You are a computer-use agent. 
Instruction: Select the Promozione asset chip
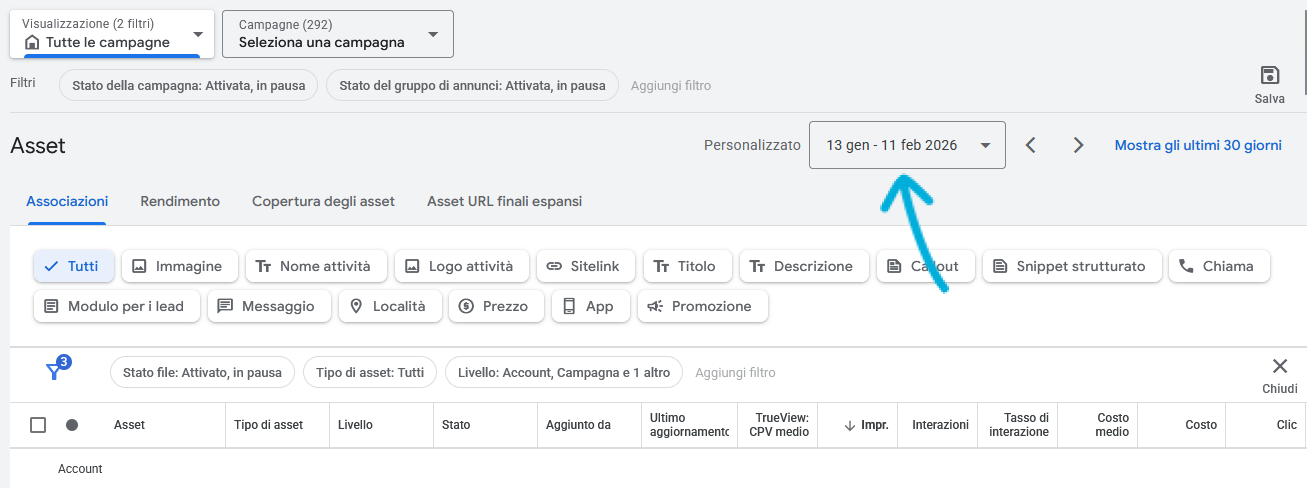tap(701, 306)
